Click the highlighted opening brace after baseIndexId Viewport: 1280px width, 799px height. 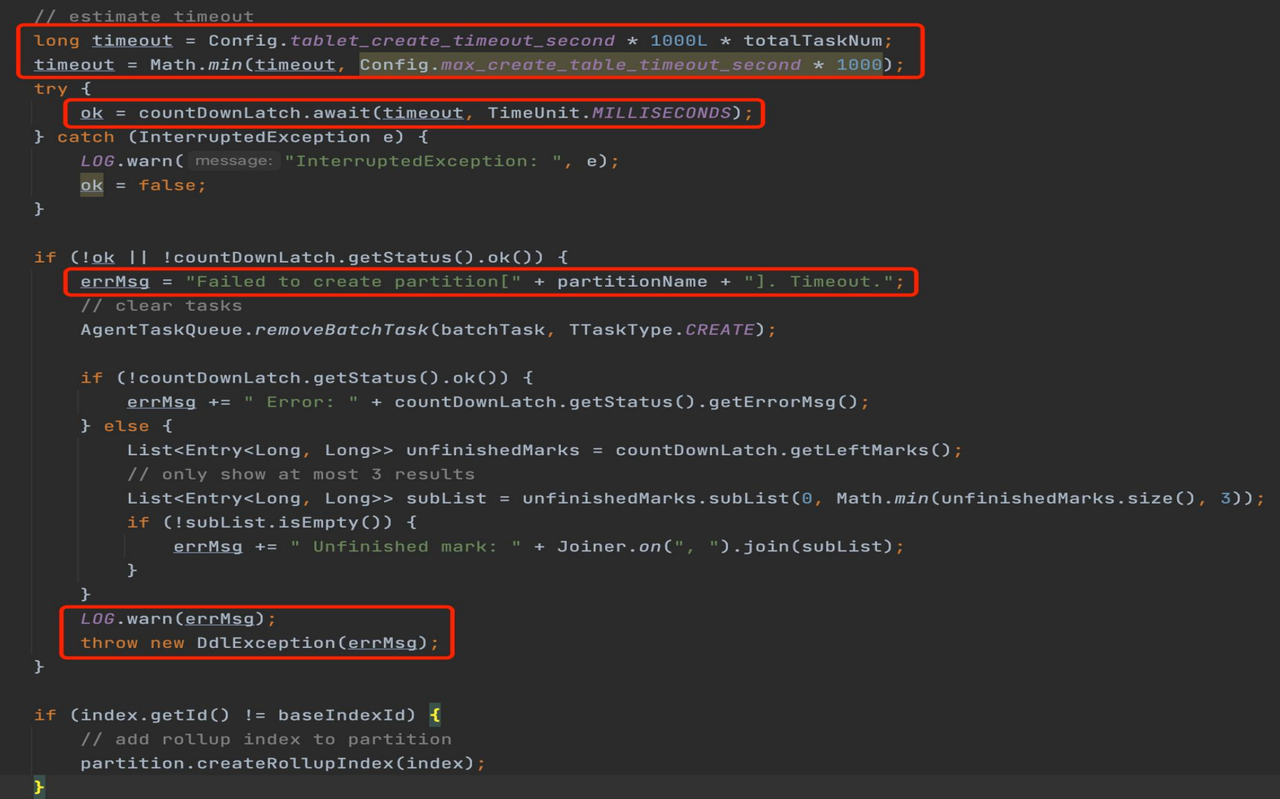(435, 715)
